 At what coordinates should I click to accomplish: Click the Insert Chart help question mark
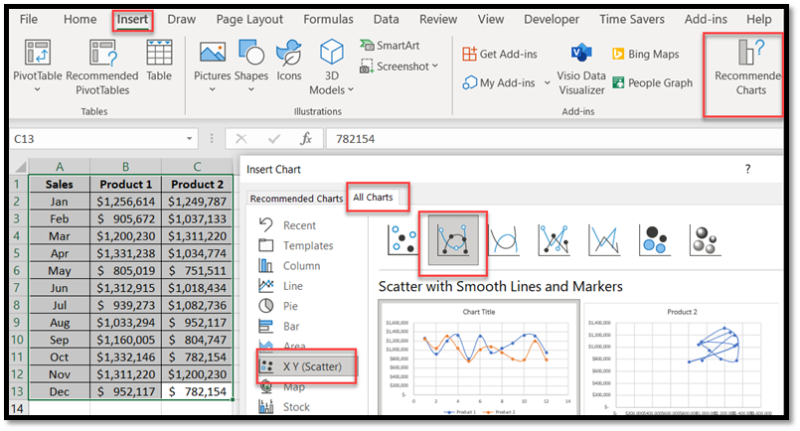pos(747,169)
